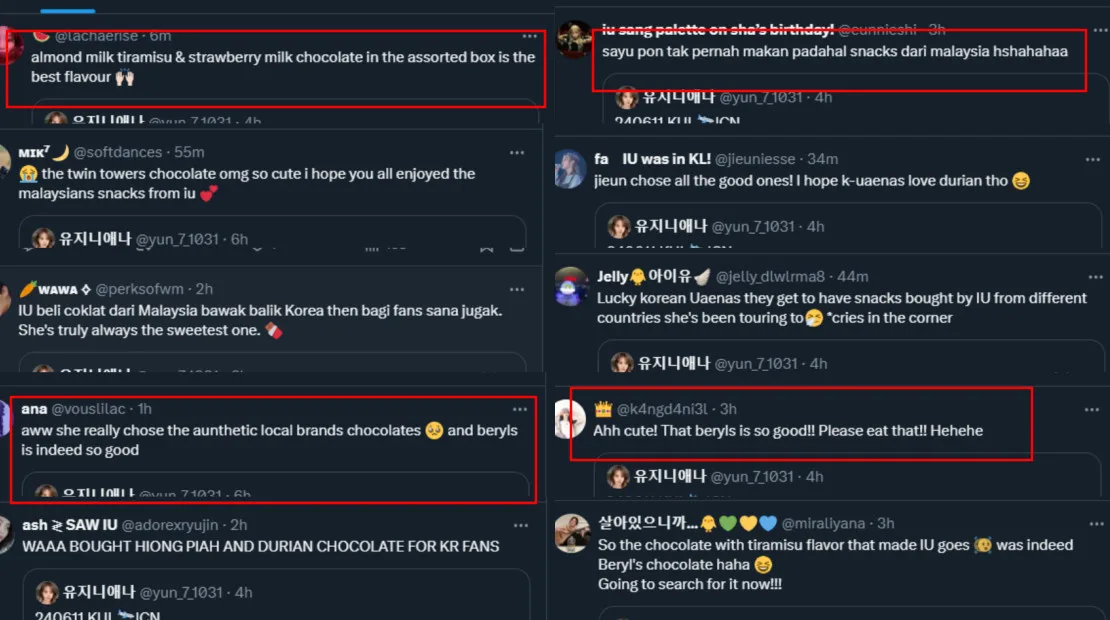
Task: View @k4ngd4ni3l profile avatar
Action: [x=570, y=418]
